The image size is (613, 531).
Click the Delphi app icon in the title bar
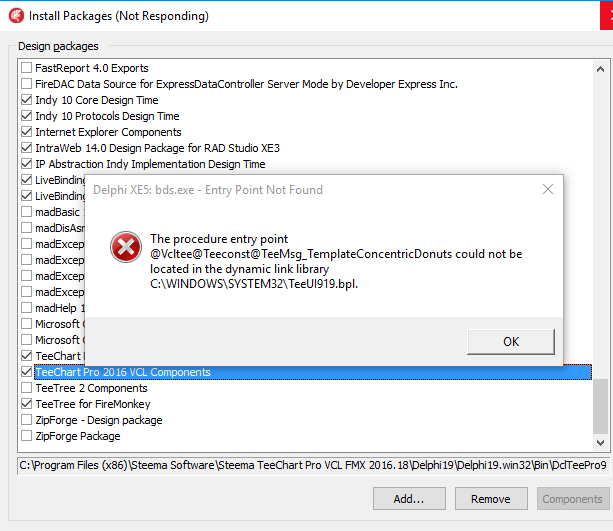click(x=16, y=16)
